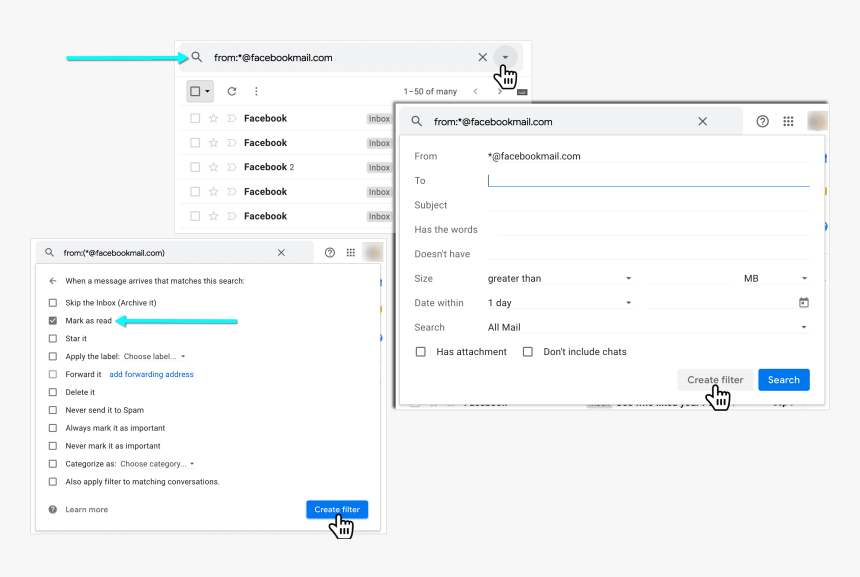The width and height of the screenshot is (860, 577).
Task: Open the three-dot More menu in inbox toolbar
Action: point(256,91)
